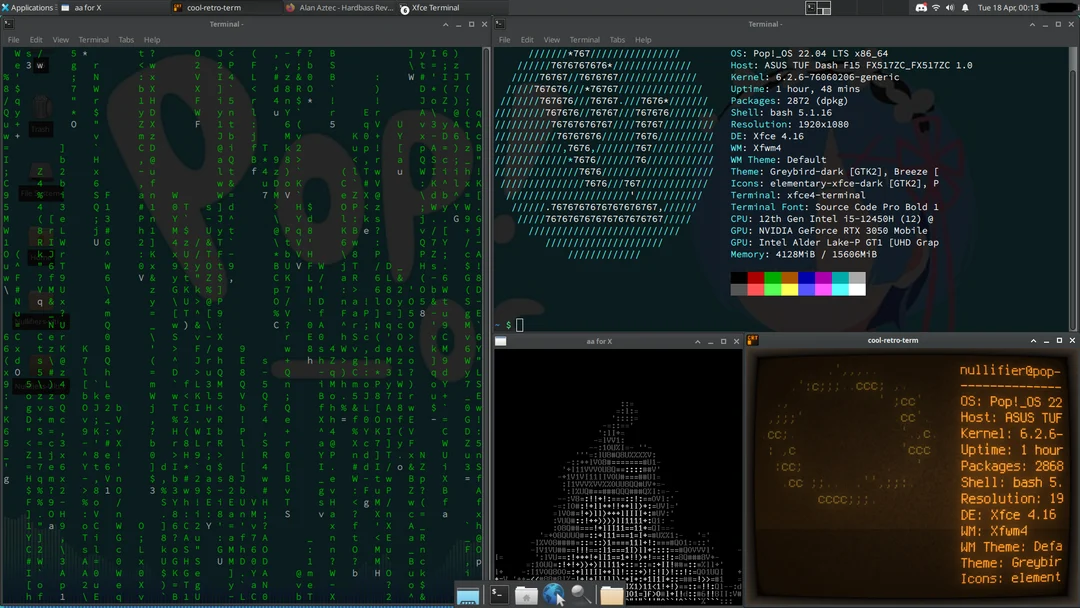The width and height of the screenshot is (1080, 608).
Task: Click the tan folder icon in the dock
Action: tap(612, 594)
